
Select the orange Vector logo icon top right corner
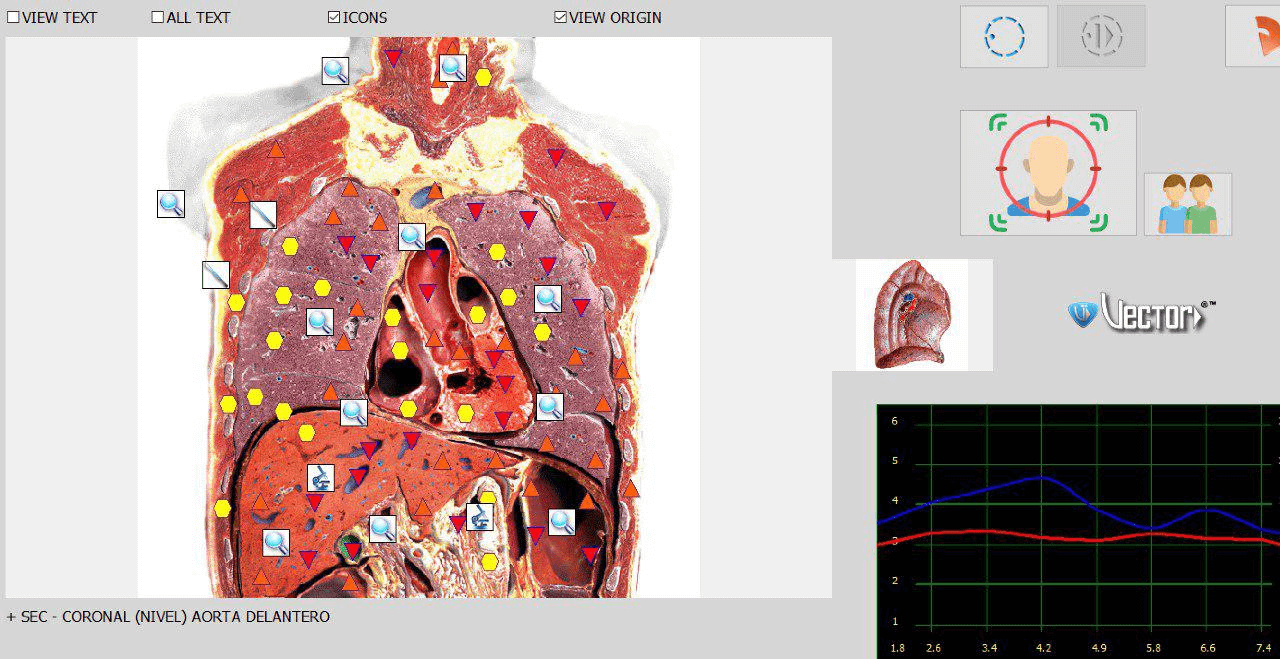[x=1266, y=37]
